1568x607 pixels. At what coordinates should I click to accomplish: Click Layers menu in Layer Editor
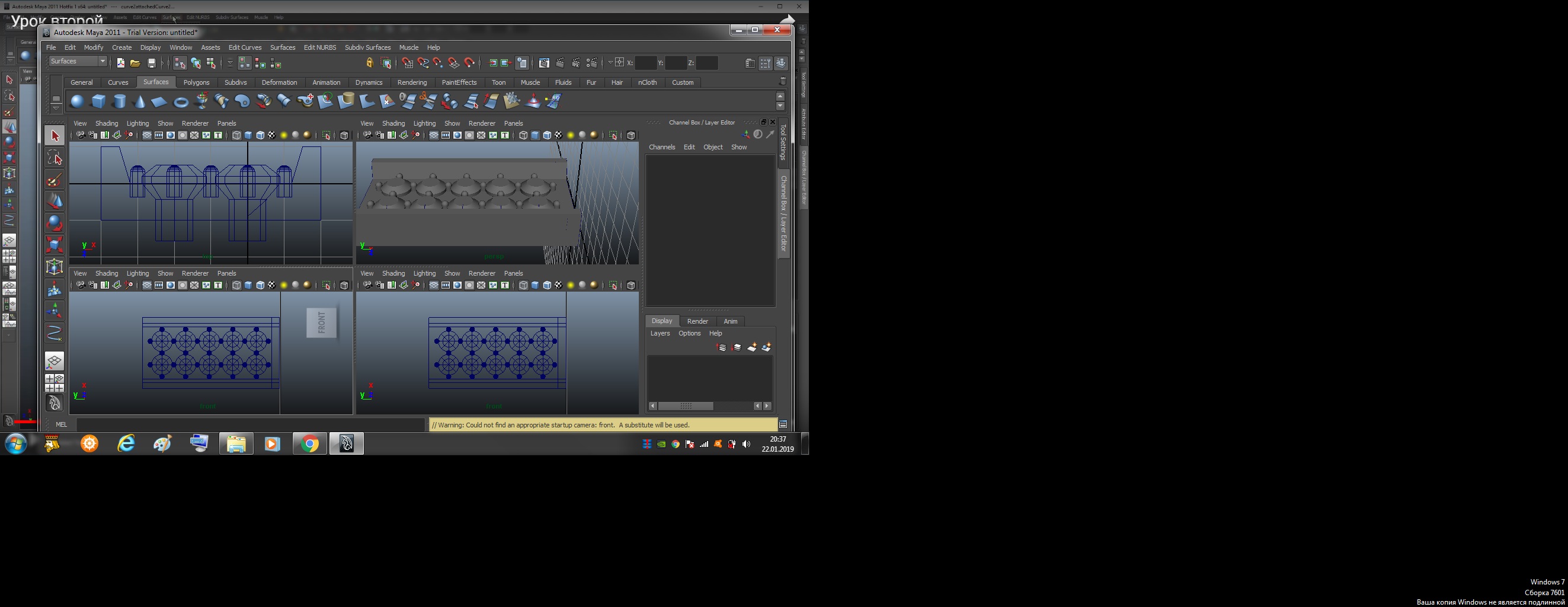point(660,333)
